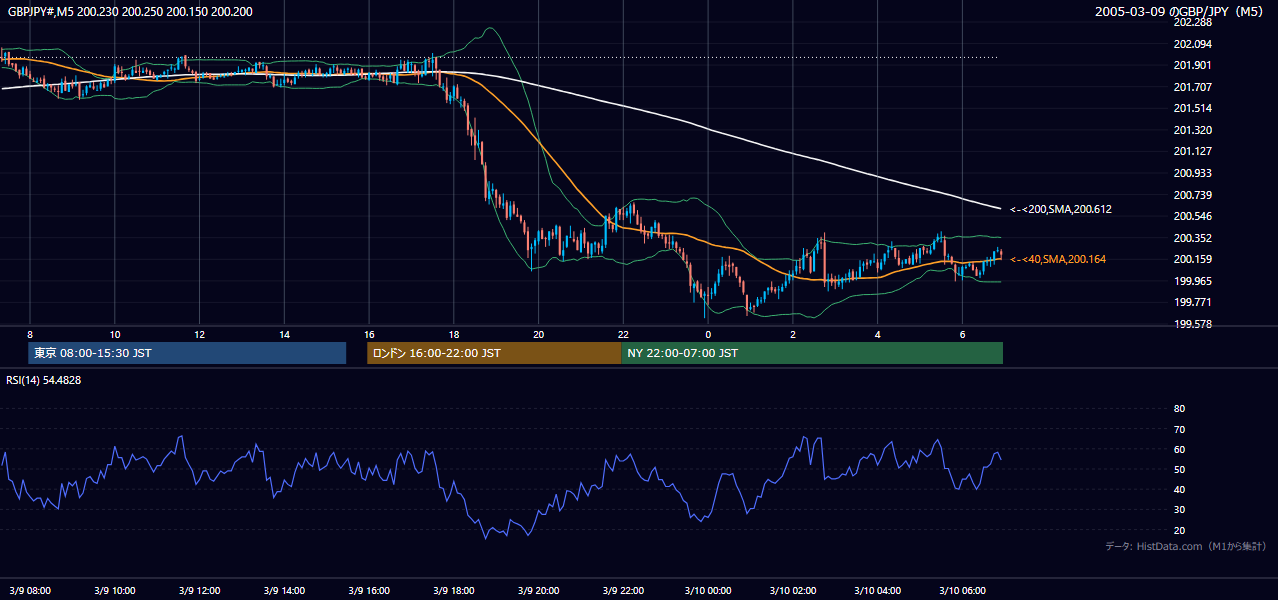Click the orange 40,SMA,200.164 label
1278x600 pixels.
point(1058,260)
